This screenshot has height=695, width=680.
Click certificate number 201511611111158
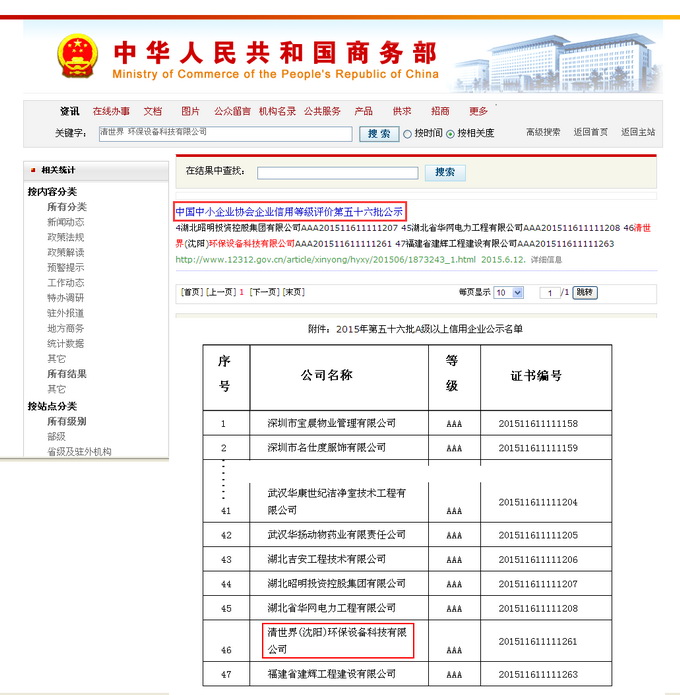coord(538,424)
